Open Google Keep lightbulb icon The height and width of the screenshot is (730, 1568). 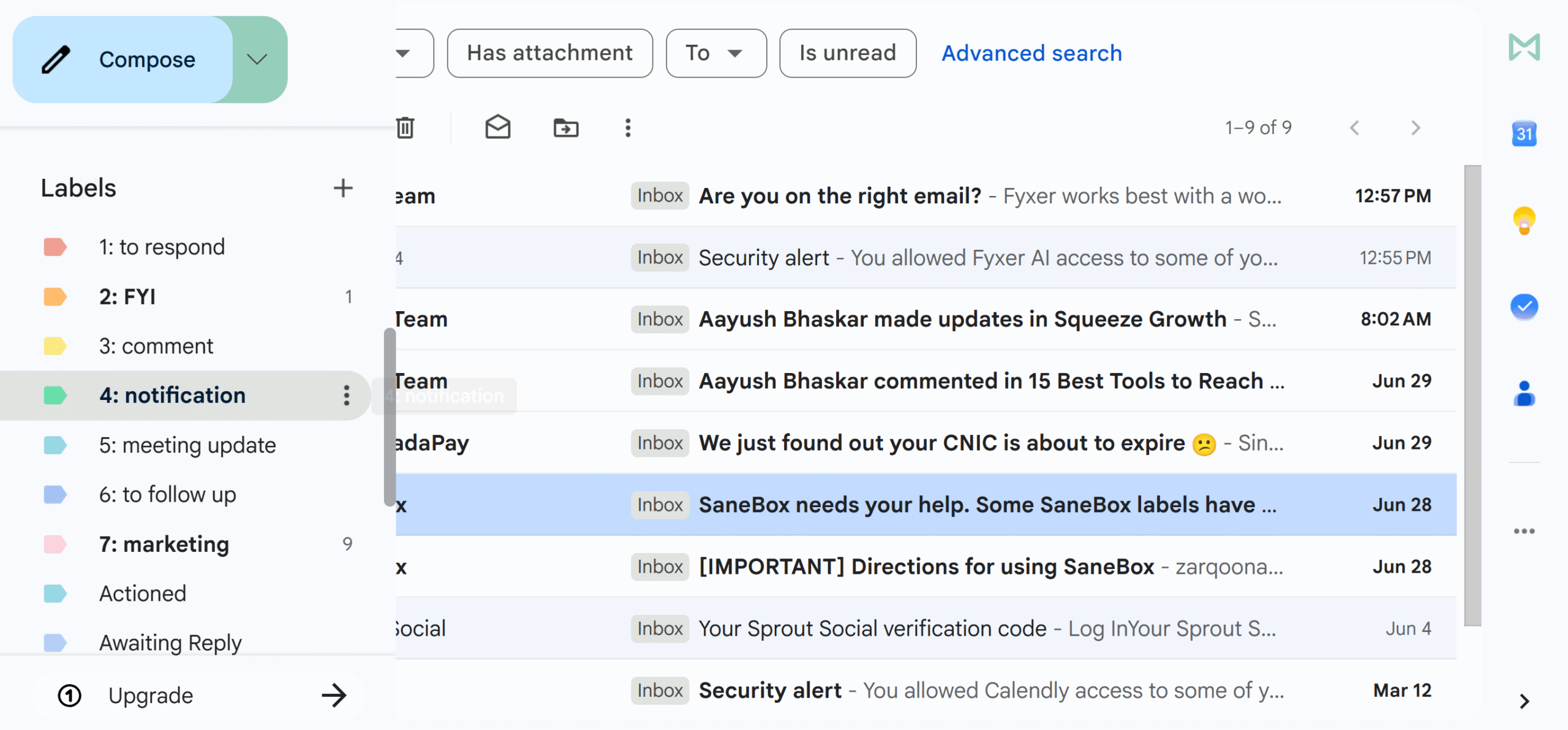click(x=1525, y=220)
